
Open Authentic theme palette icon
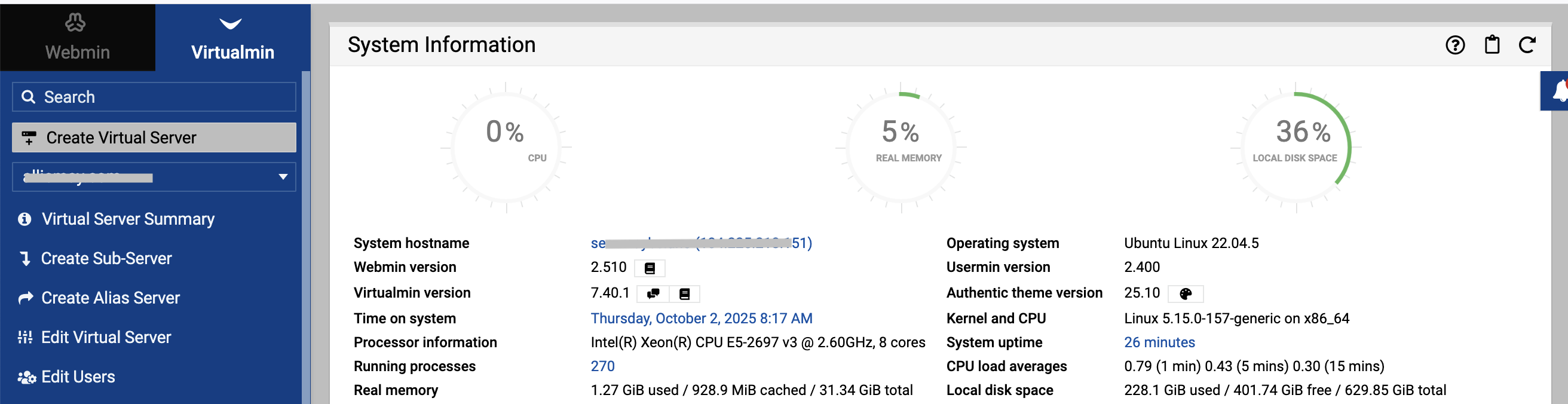click(1185, 294)
